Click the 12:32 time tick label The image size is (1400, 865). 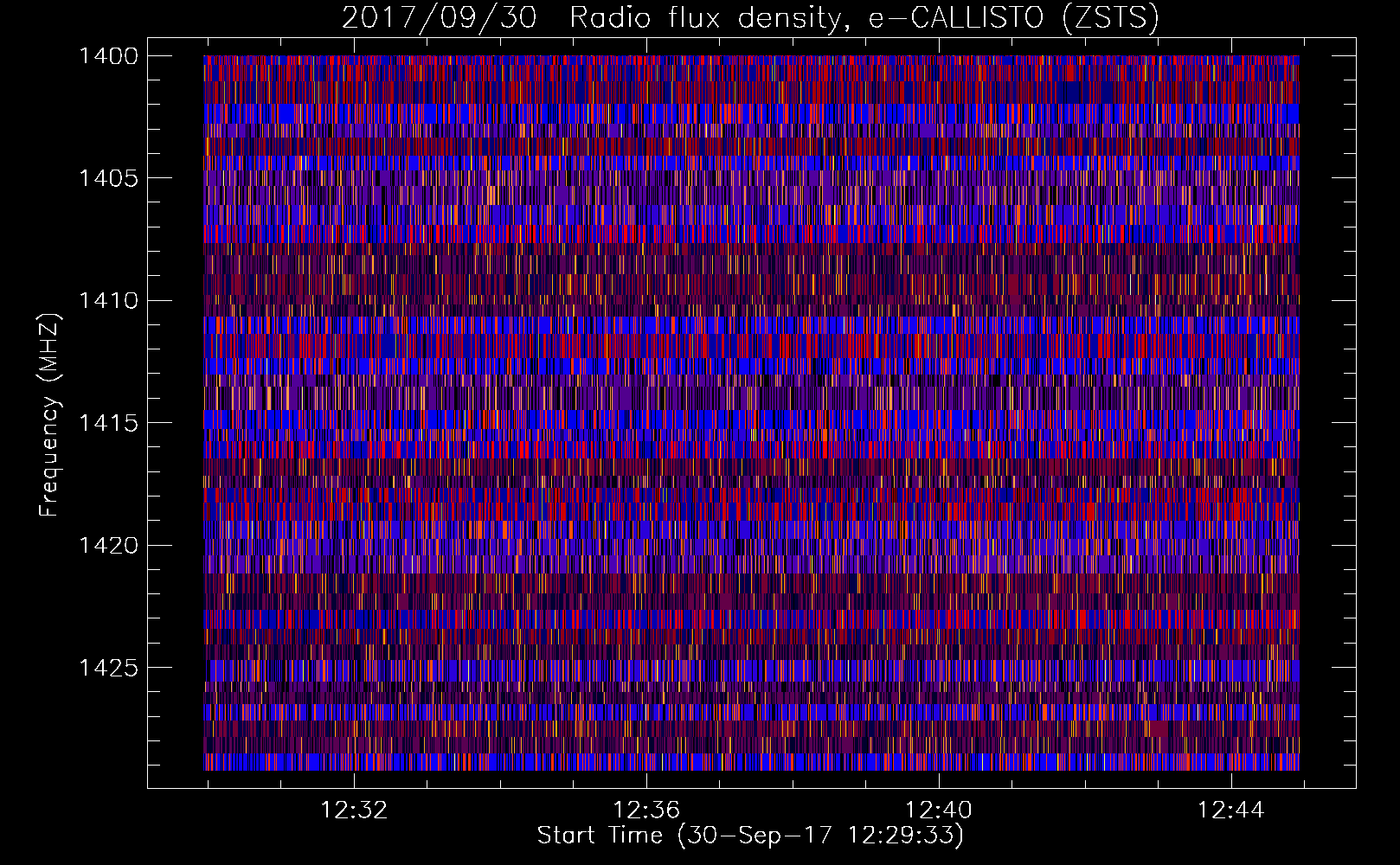(x=354, y=811)
